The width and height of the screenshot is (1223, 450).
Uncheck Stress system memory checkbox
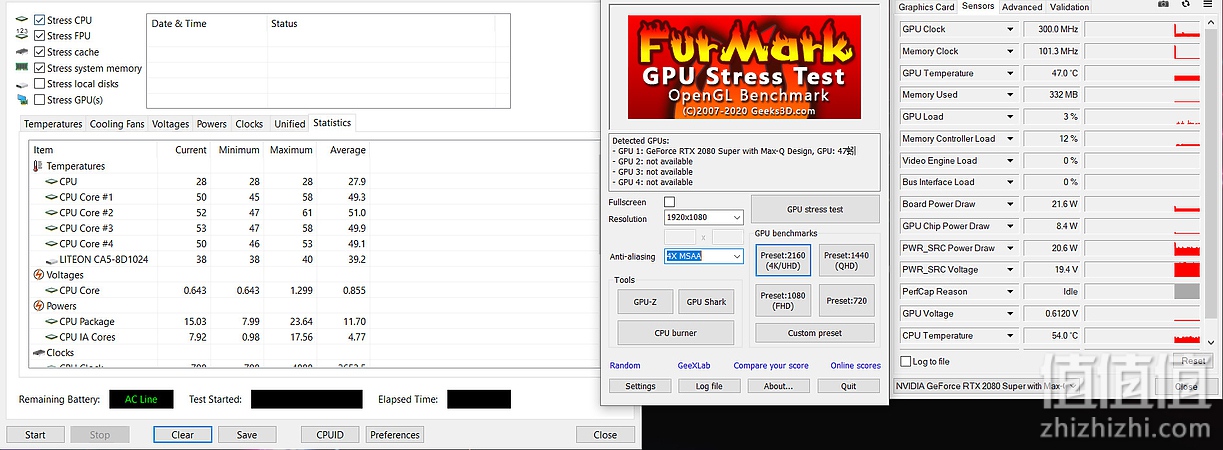[39, 68]
